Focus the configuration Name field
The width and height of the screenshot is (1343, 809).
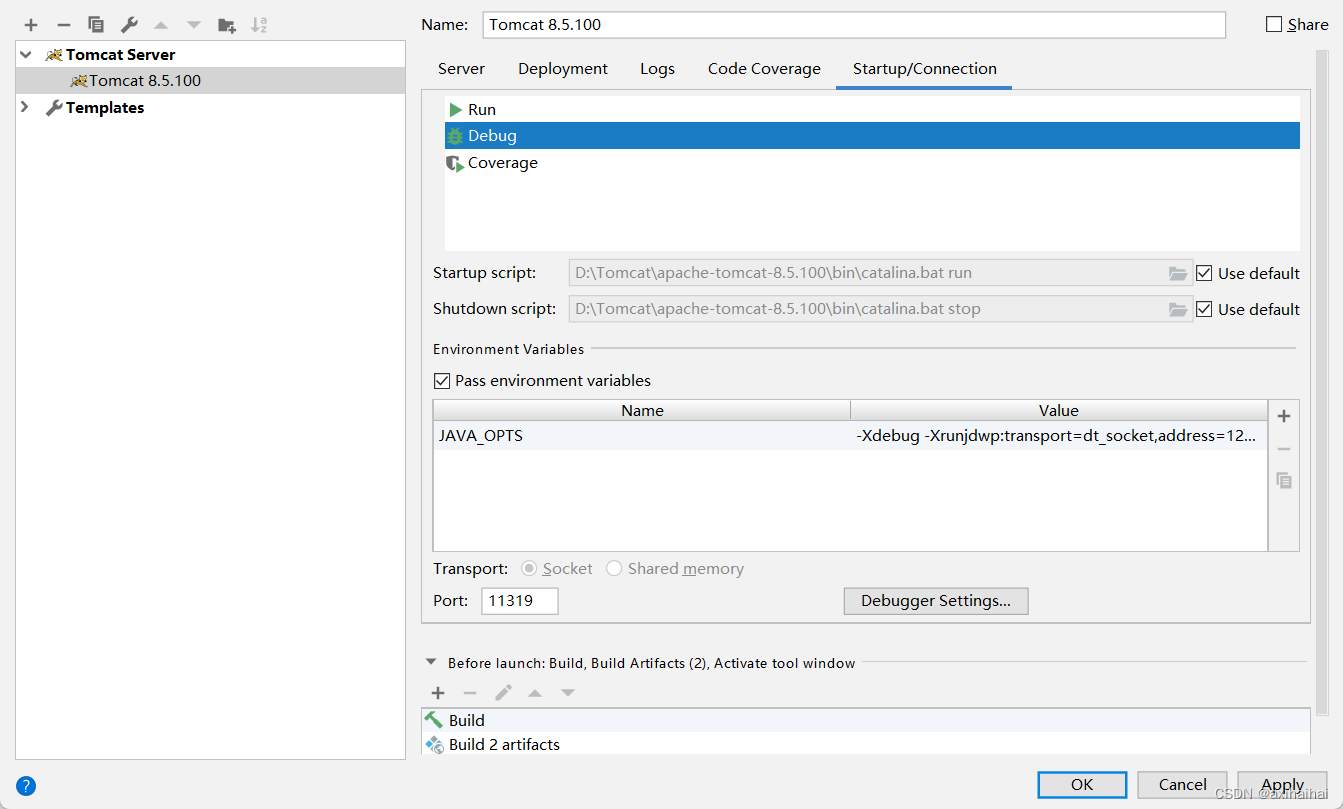click(854, 25)
